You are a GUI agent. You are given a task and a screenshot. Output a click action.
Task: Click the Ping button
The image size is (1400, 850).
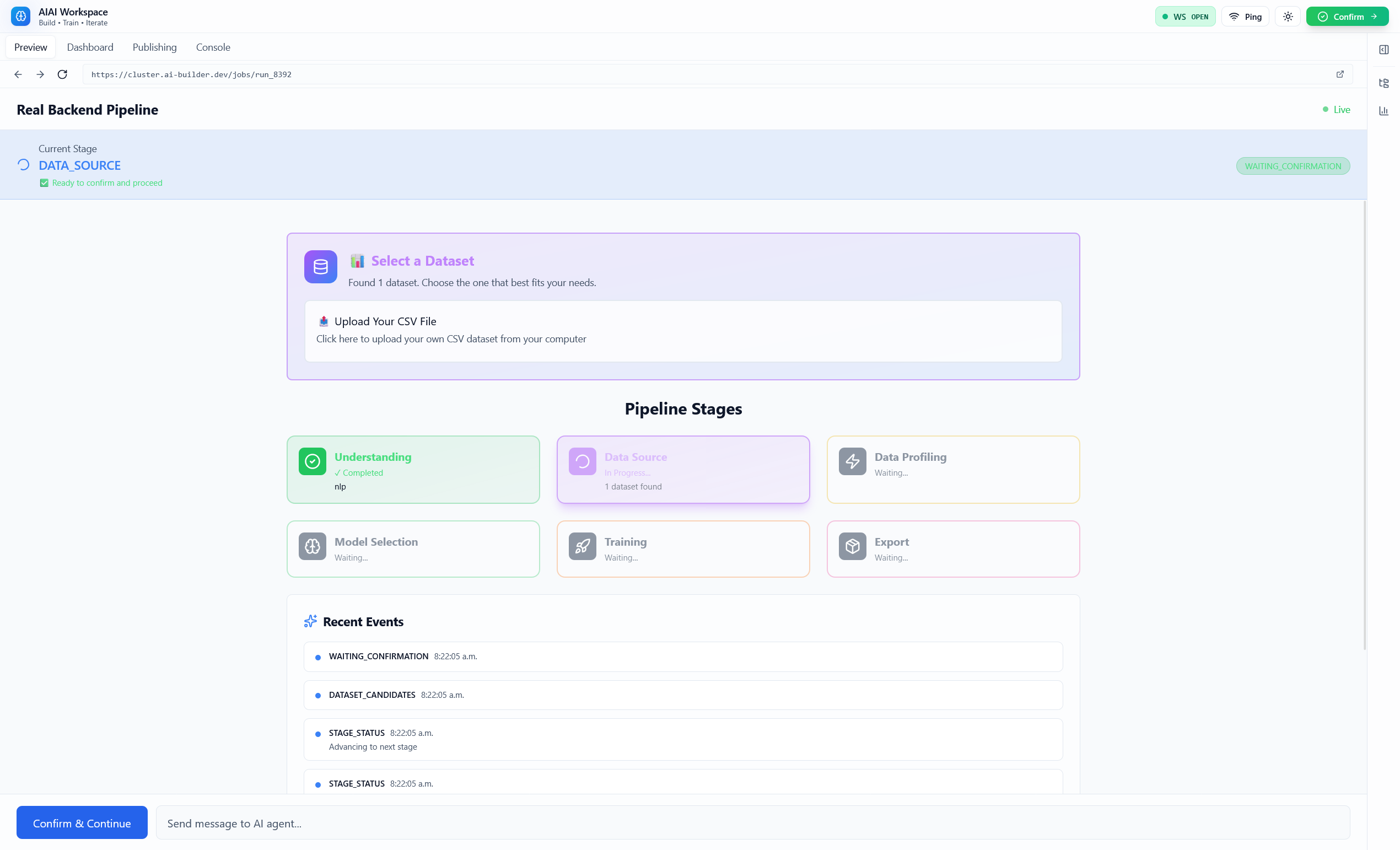coord(1246,17)
